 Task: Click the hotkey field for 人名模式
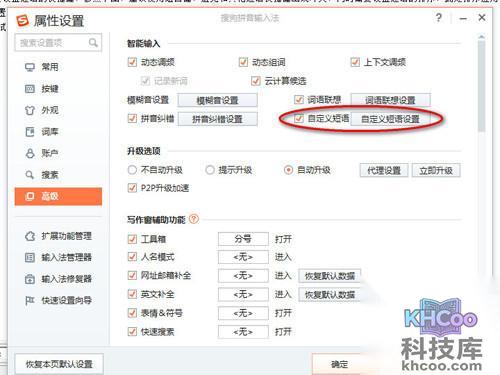[243, 257]
